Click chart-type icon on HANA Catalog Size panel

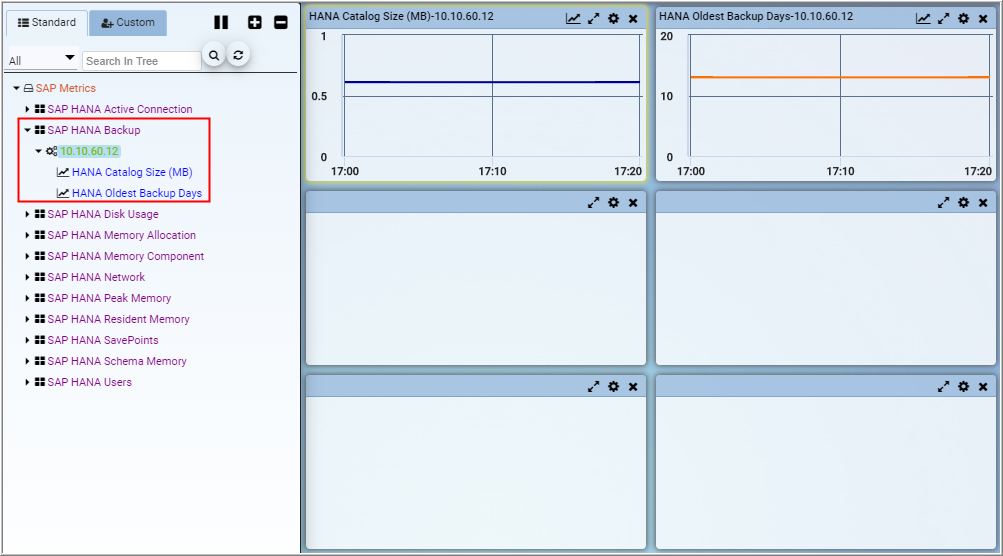point(573,19)
